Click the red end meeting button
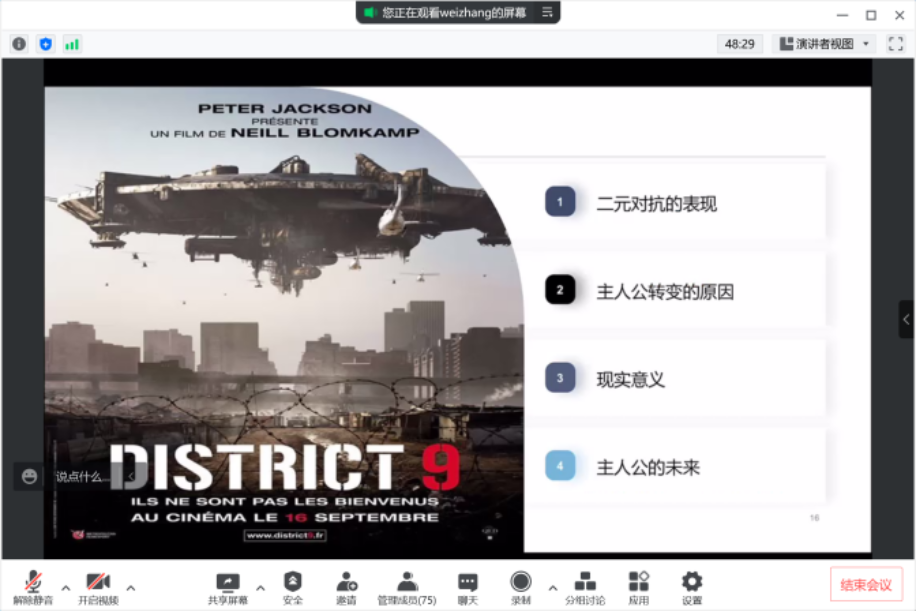 (x=866, y=585)
